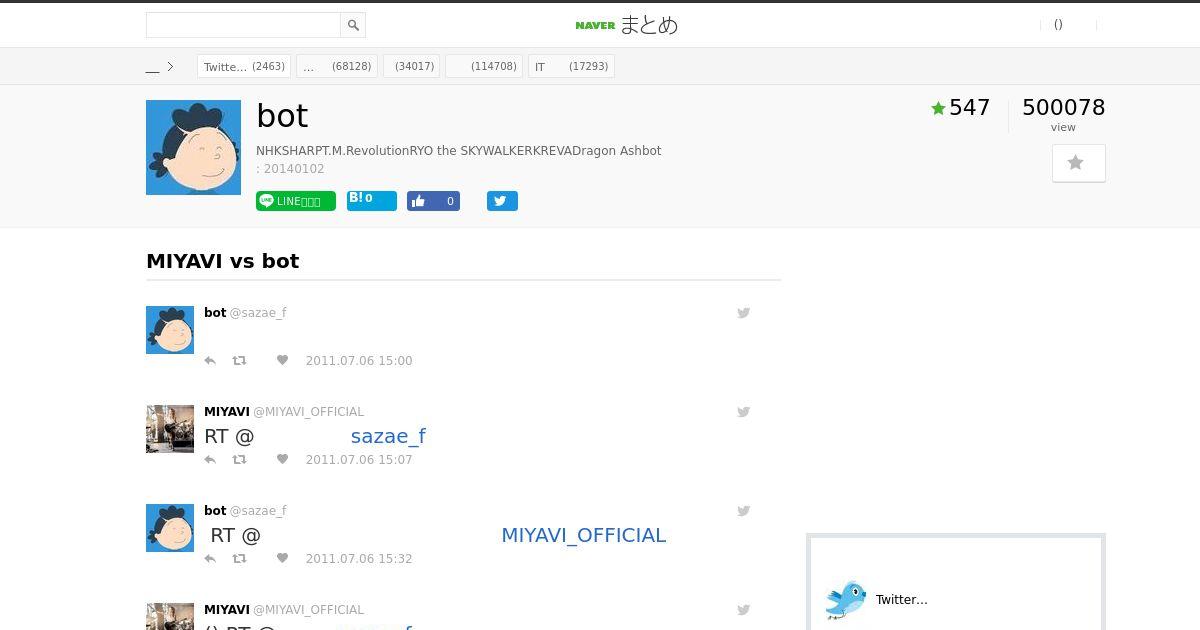This screenshot has width=1200, height=630.
Task: Retweet the 15:00 bot tweet
Action: pos(239,361)
